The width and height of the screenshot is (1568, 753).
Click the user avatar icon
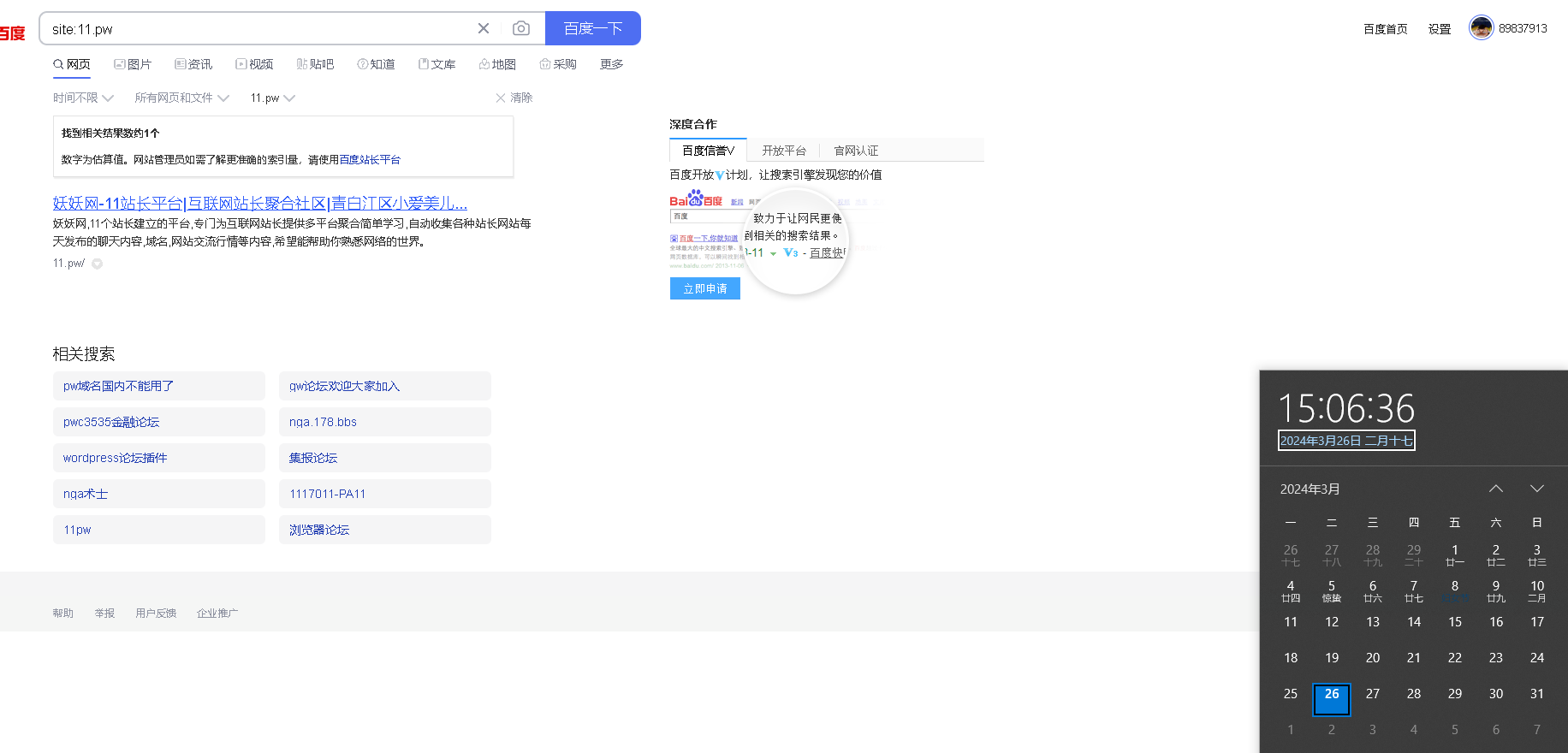click(x=1481, y=28)
